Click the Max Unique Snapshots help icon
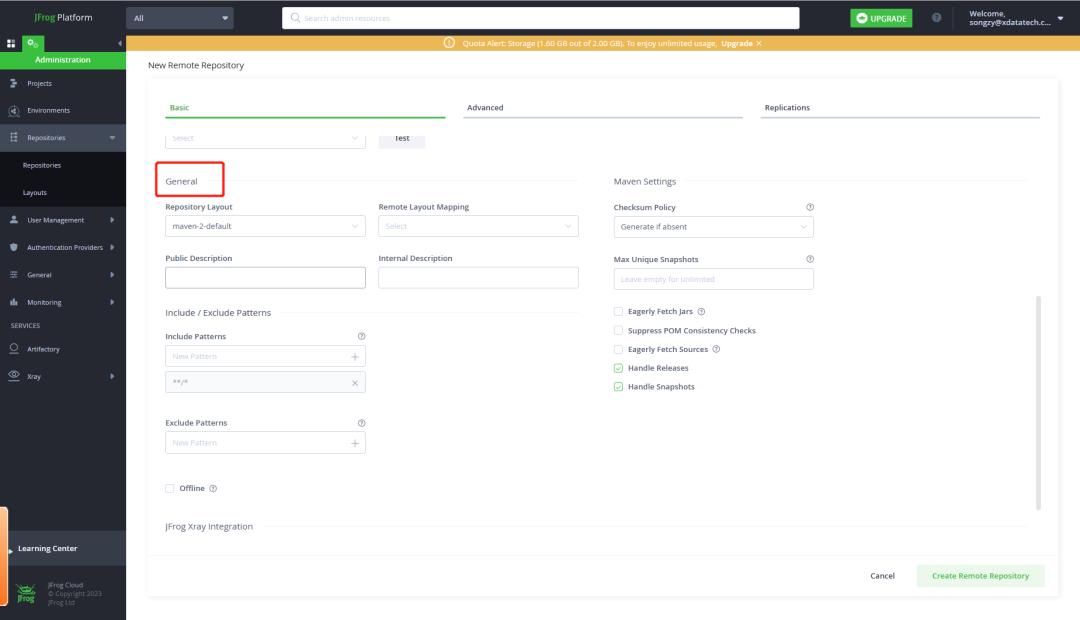This screenshot has height=620, width=1080. tap(809, 259)
